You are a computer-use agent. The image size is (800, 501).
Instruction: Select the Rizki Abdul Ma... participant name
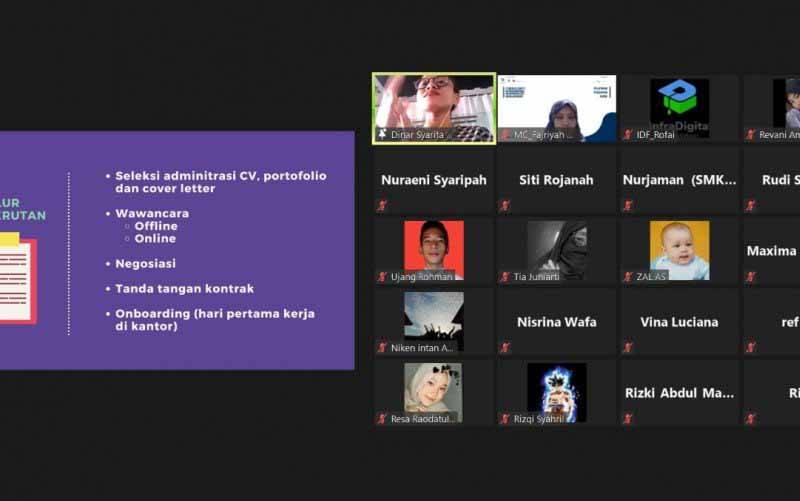click(679, 393)
